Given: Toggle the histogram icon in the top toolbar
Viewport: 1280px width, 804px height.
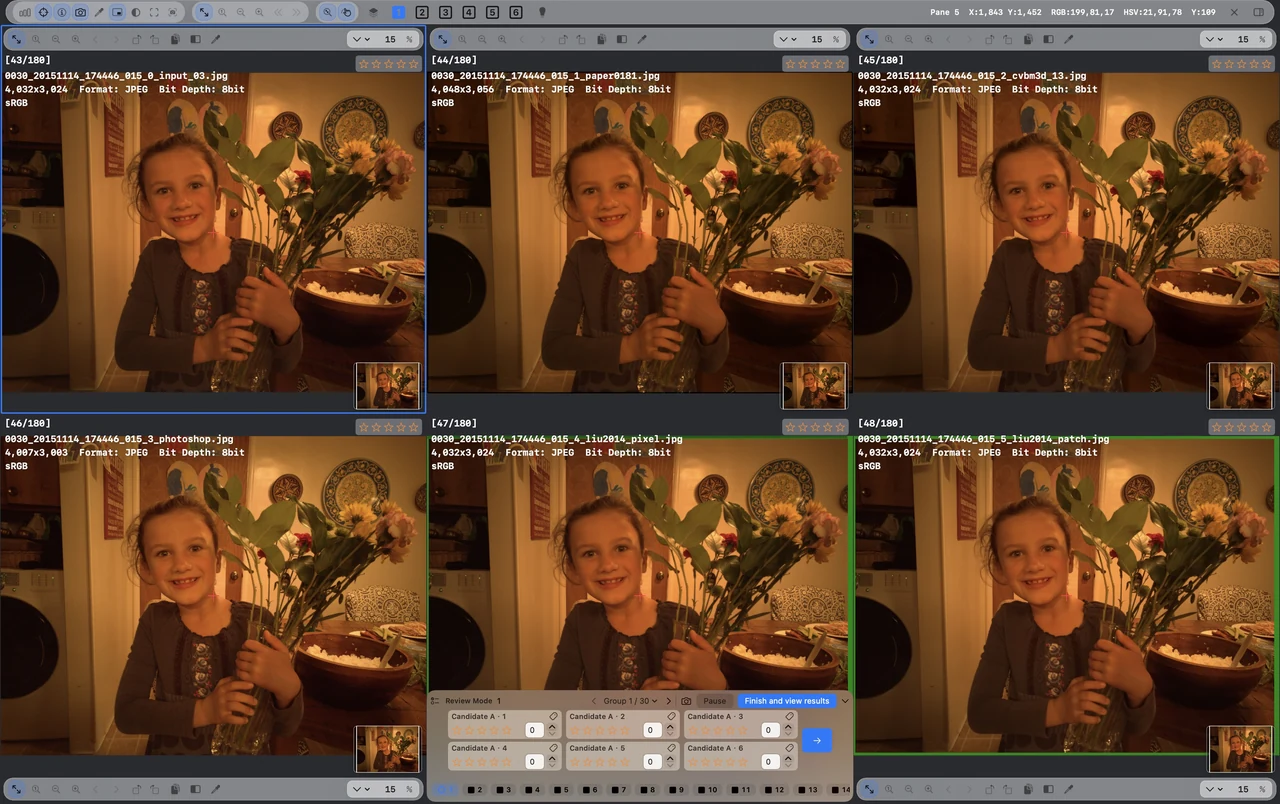Looking at the screenshot, I should (x=25, y=12).
